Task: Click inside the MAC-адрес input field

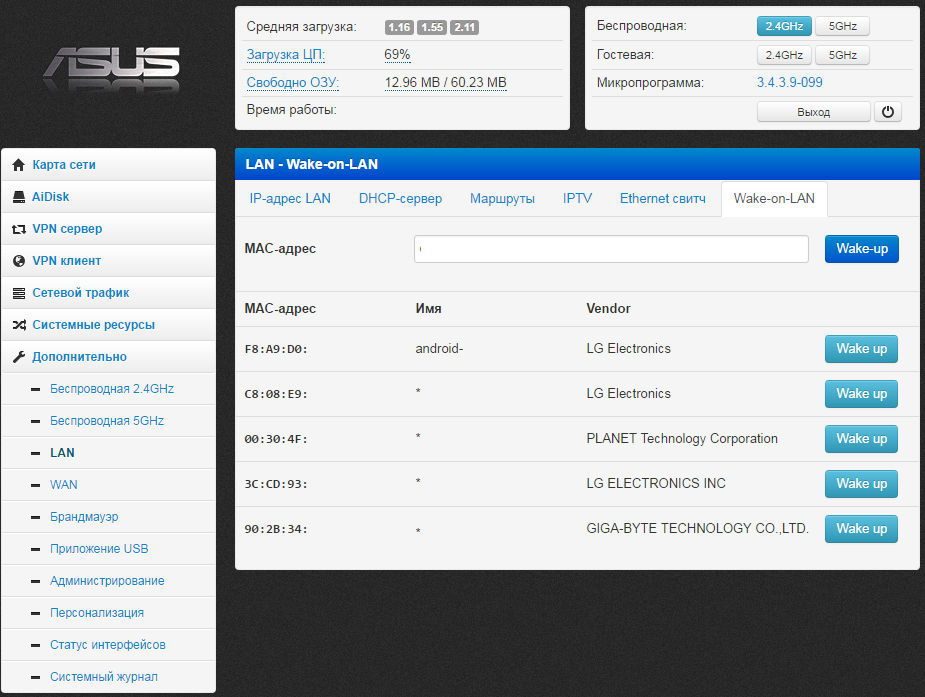Action: click(x=611, y=249)
